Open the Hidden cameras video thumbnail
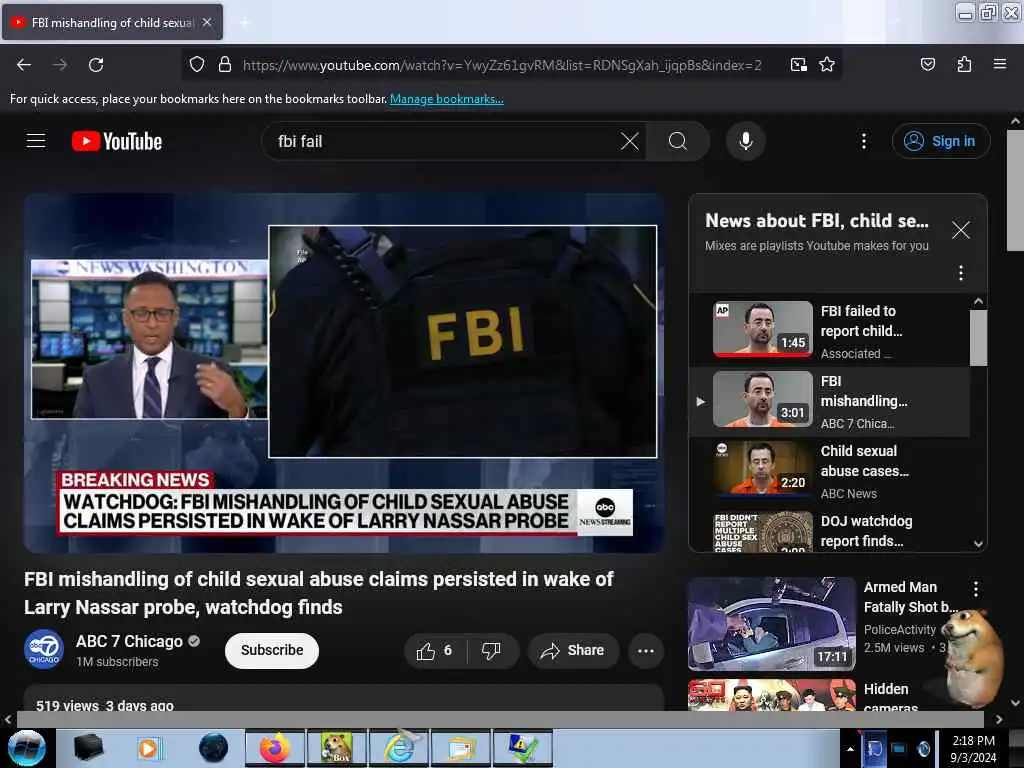The height and width of the screenshot is (768, 1024). (771, 695)
